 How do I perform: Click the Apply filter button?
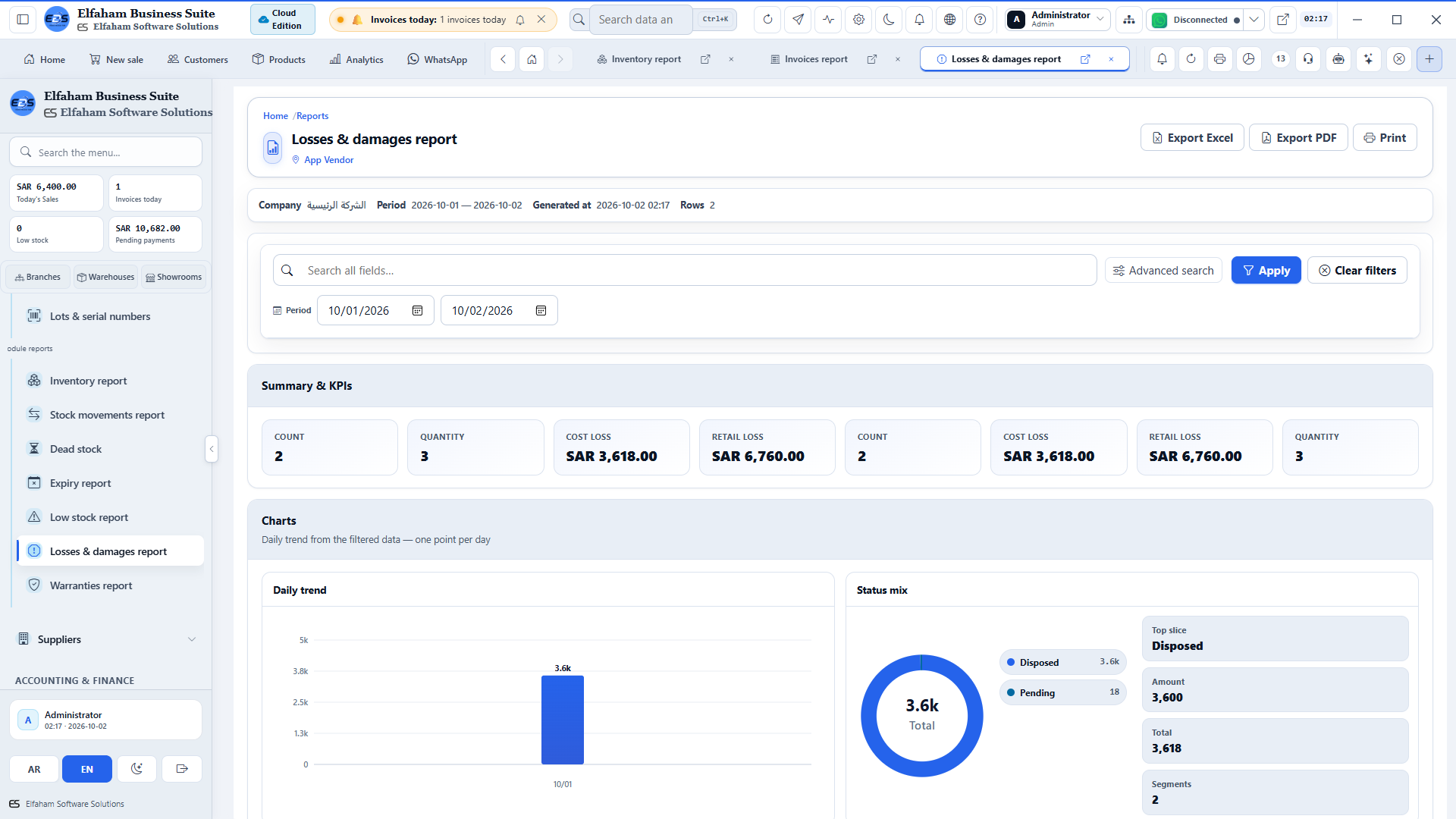click(1266, 270)
